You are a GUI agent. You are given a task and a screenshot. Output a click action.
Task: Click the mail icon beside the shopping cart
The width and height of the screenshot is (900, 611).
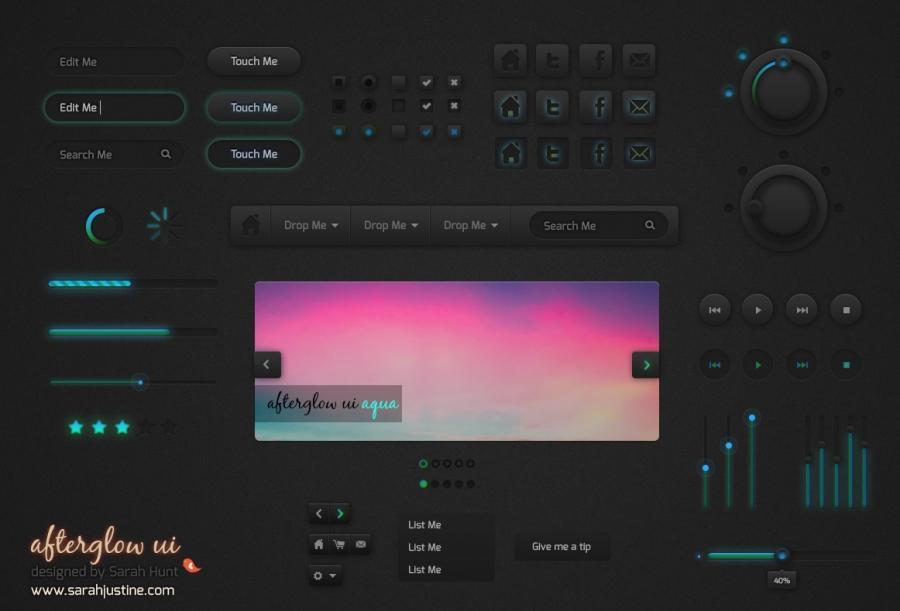click(361, 545)
